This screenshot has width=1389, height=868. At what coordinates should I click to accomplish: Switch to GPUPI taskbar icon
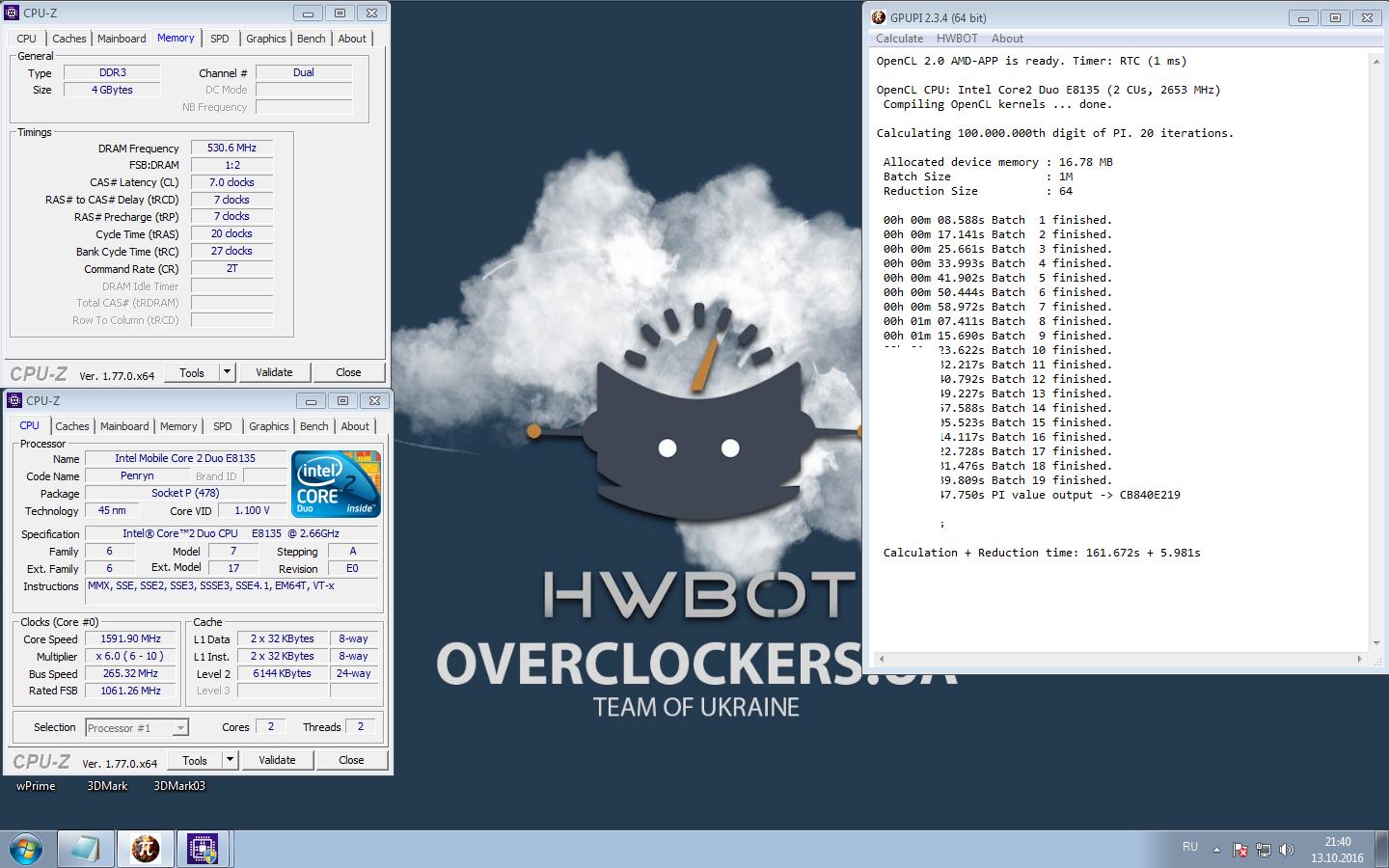pyautogui.click(x=146, y=850)
